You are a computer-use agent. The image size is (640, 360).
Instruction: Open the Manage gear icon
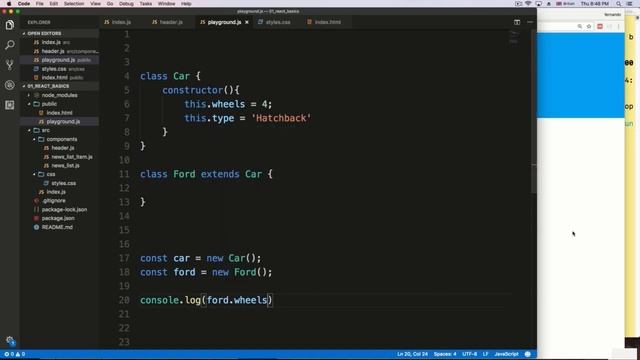(x=10, y=340)
